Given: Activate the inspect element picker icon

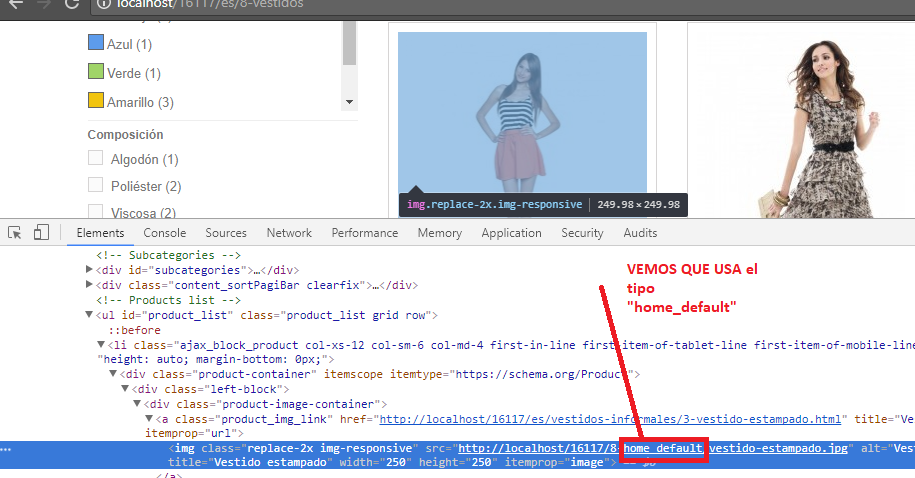Looking at the screenshot, I should tap(15, 233).
